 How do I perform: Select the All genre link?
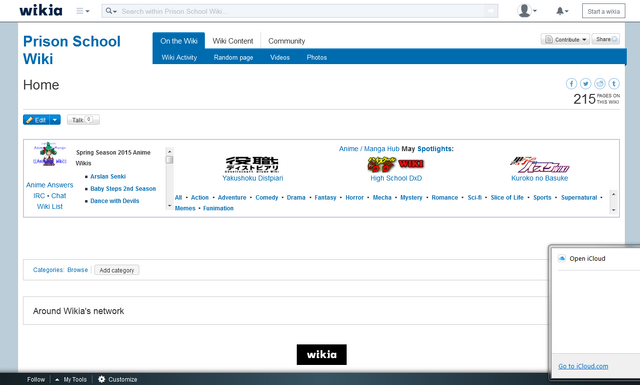(178, 198)
